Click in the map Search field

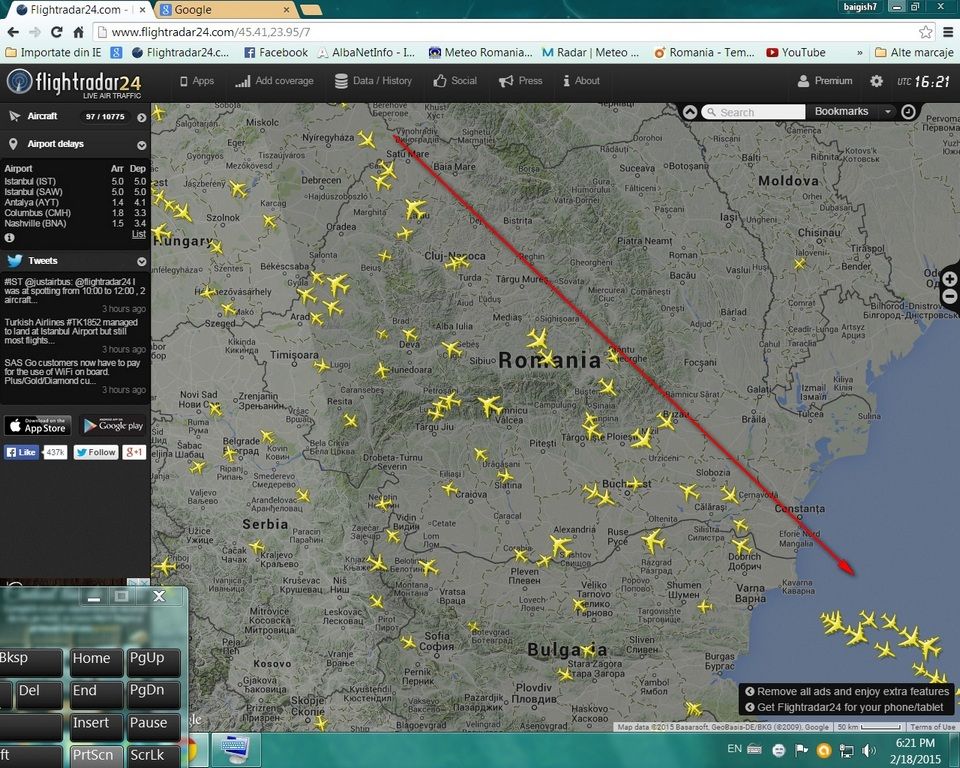click(754, 112)
